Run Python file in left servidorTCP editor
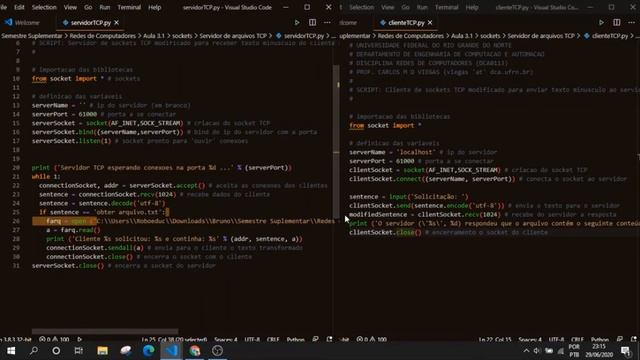The height and width of the screenshot is (360, 640). (297, 22)
